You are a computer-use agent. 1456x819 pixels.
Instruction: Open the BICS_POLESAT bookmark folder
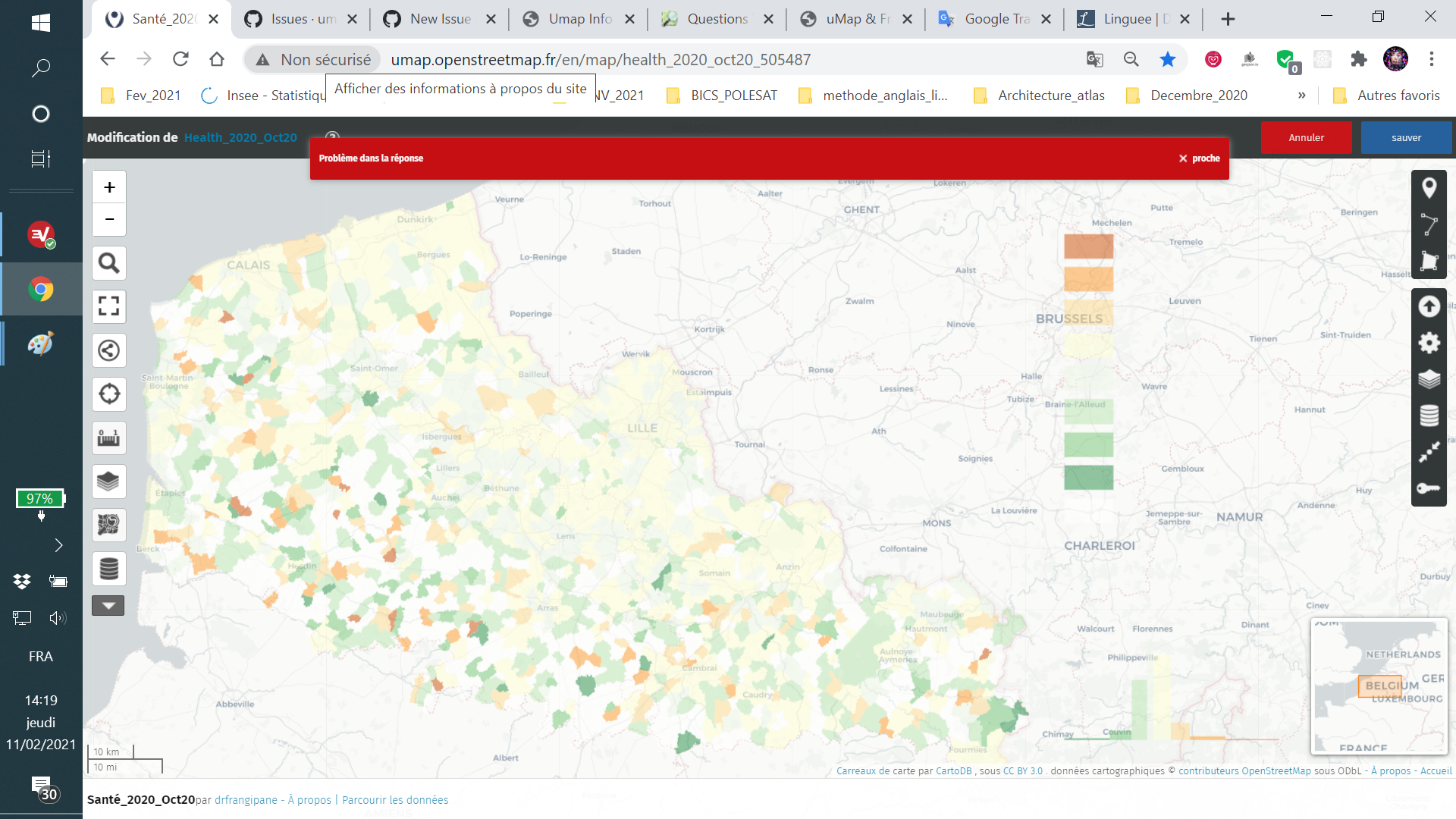pos(722,96)
